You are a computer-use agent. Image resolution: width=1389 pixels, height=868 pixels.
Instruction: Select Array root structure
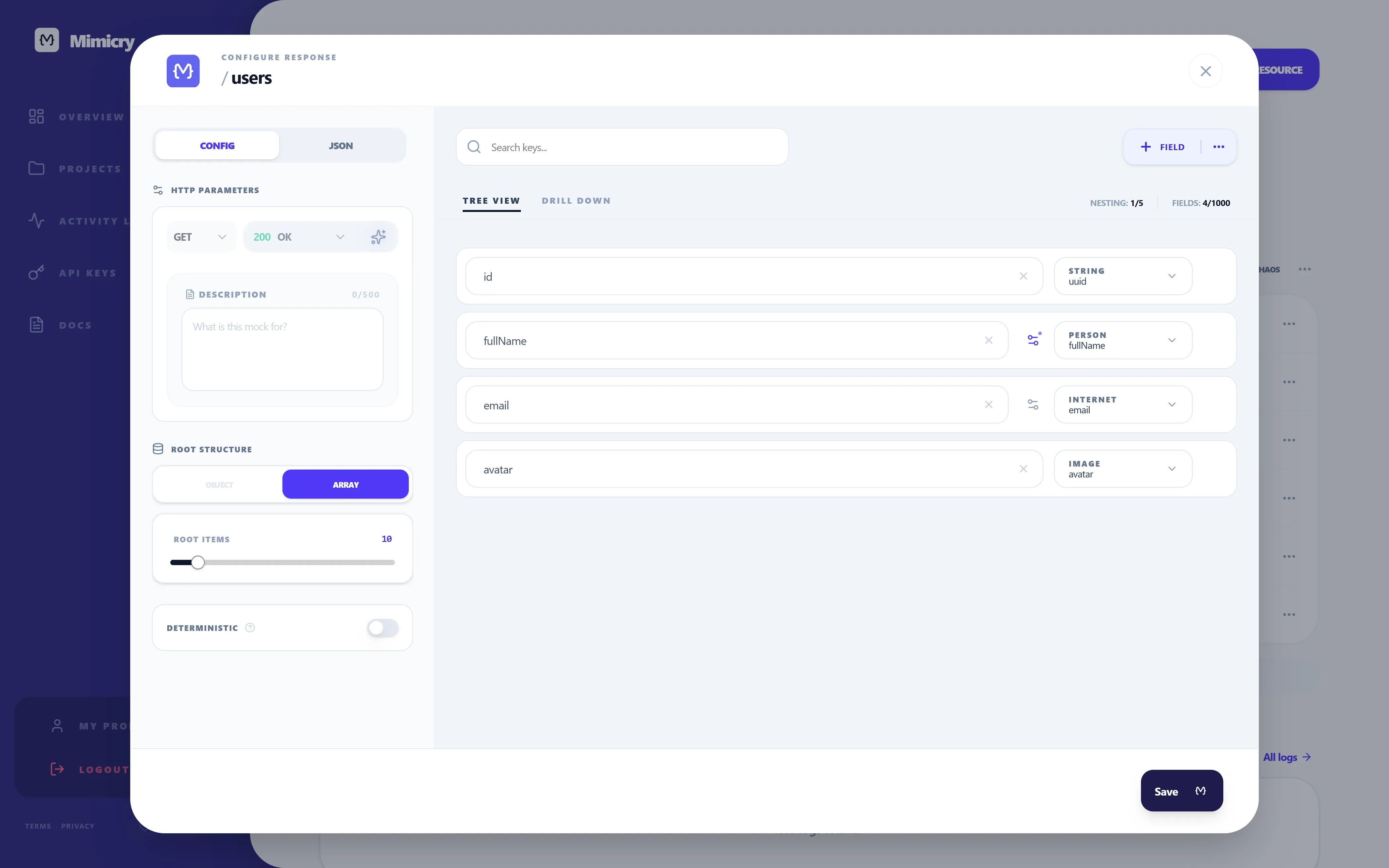pyautogui.click(x=346, y=484)
